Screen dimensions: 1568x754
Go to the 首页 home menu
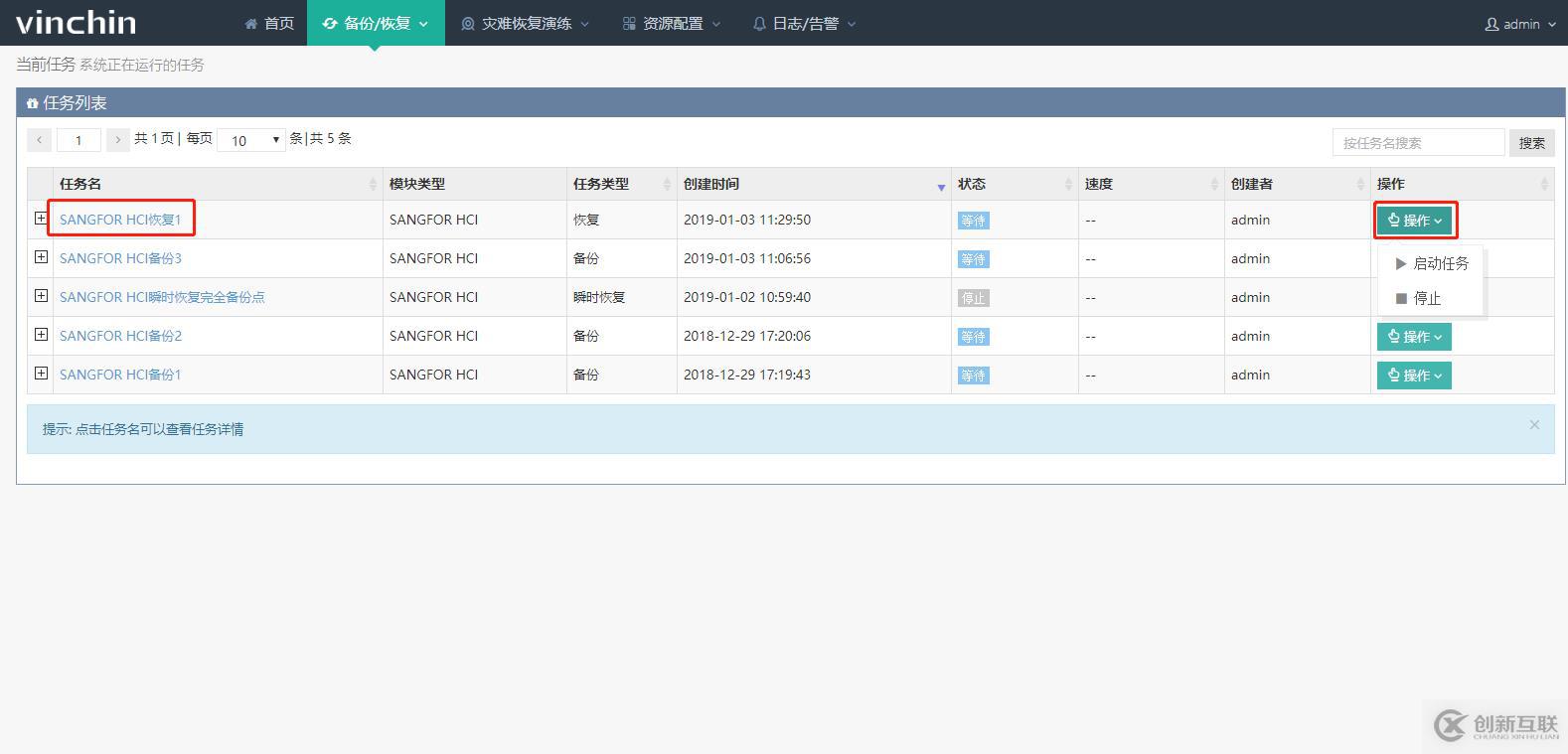(x=269, y=23)
